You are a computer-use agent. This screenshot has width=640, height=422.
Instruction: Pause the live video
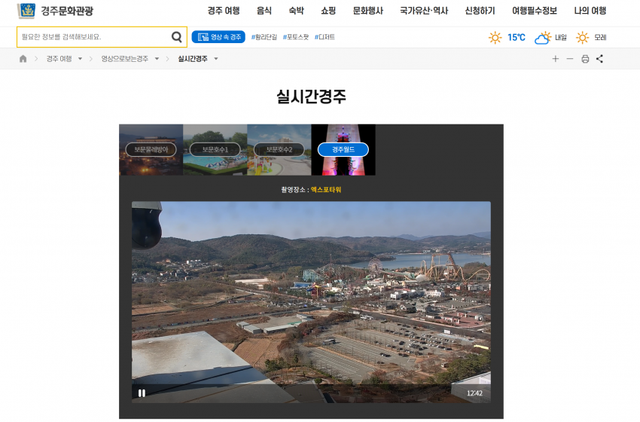[x=142, y=393]
